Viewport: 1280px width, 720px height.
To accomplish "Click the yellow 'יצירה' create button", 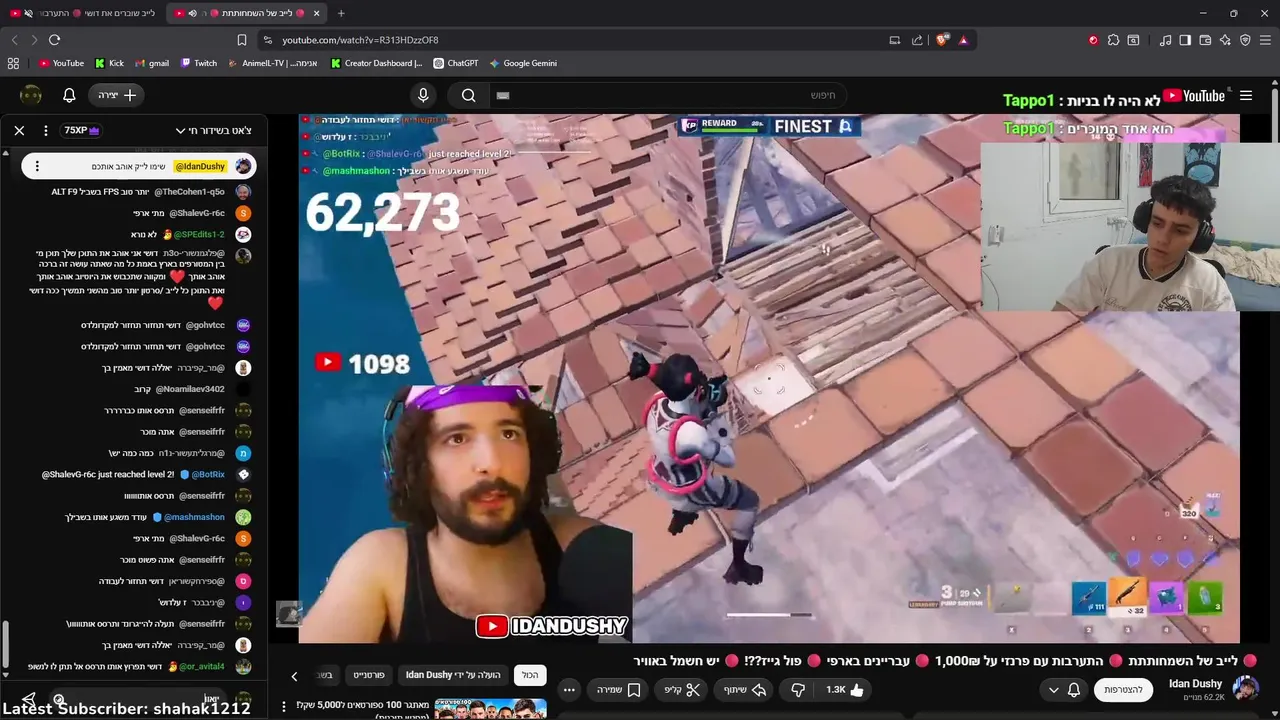I will click(117, 95).
